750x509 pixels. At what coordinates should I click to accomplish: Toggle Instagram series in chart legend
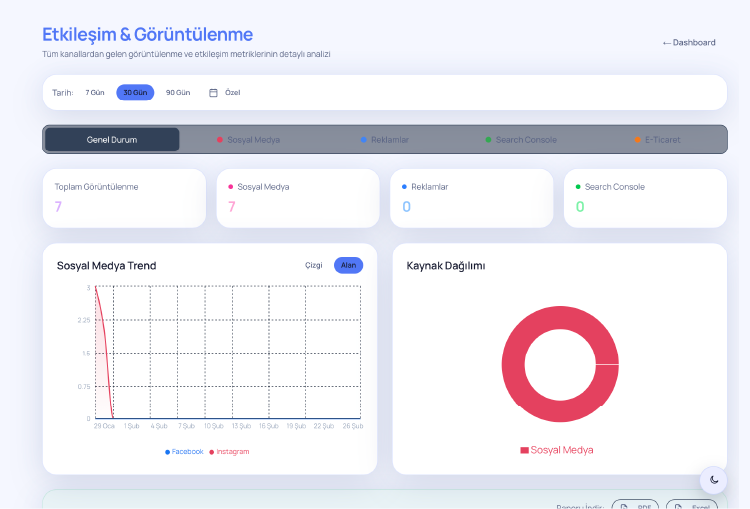tap(229, 452)
